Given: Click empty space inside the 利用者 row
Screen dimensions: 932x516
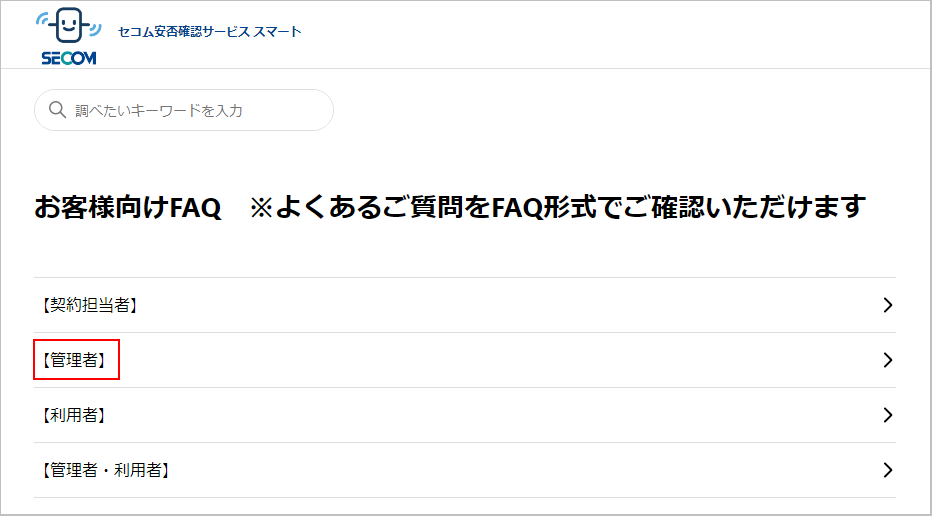Looking at the screenshot, I should pos(505,415).
